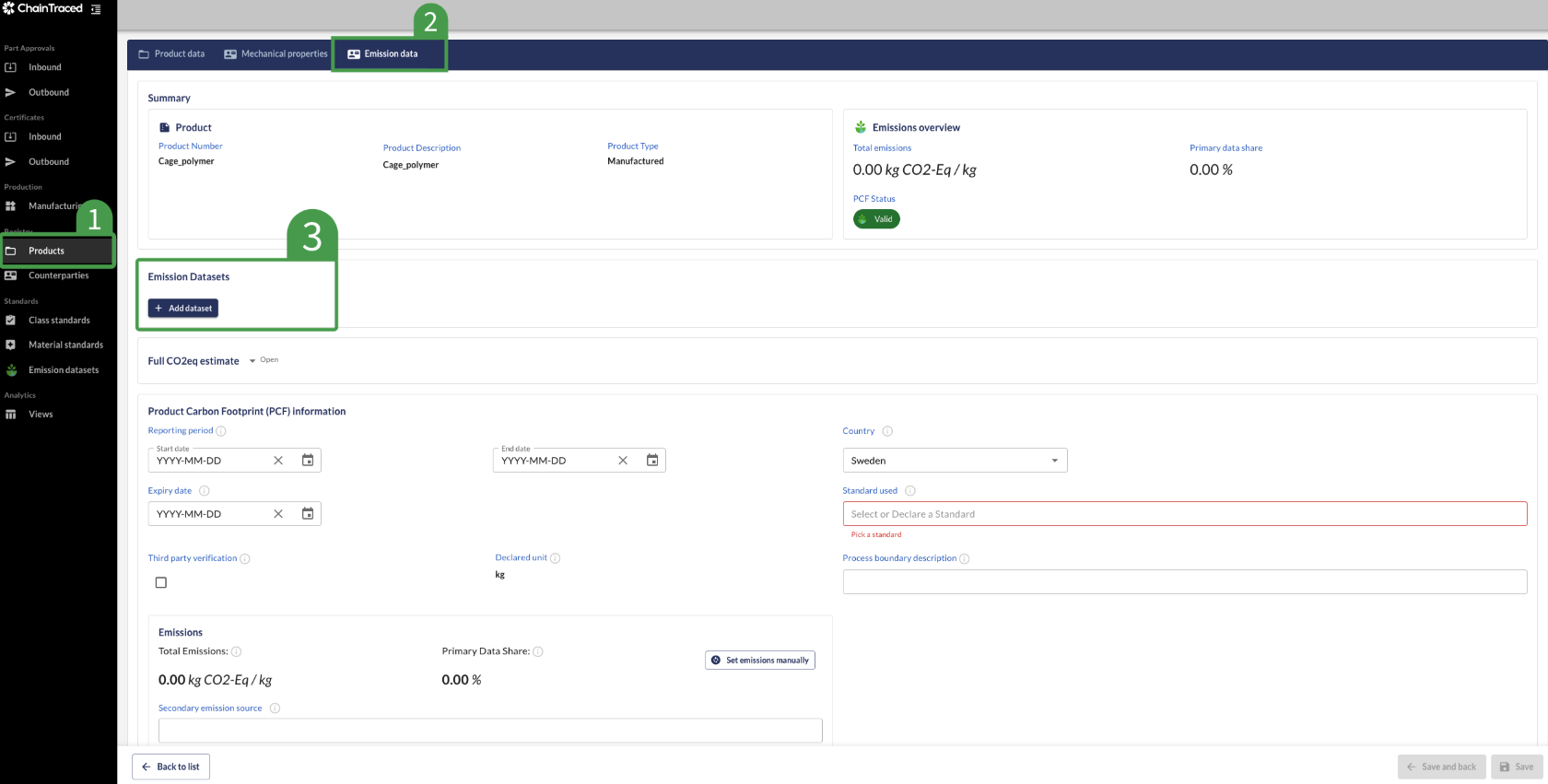1548x784 pixels.
Task: Collapse sidebar using ChainTraced menu icon
Action: point(96,9)
